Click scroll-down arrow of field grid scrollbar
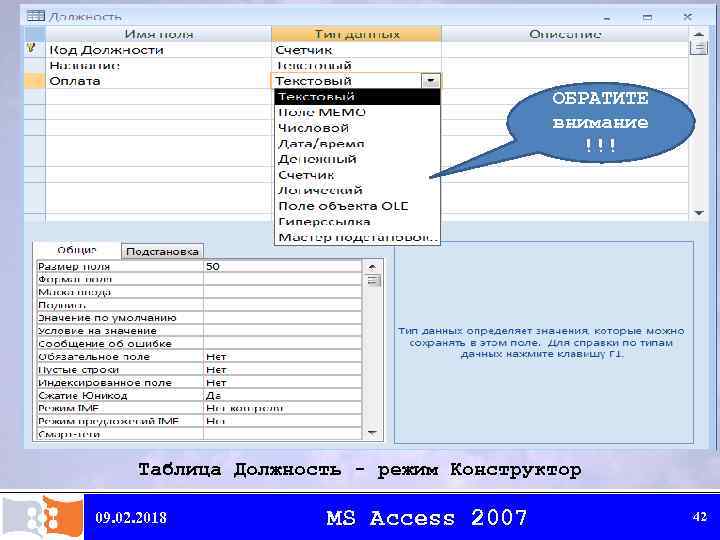 [x=699, y=213]
